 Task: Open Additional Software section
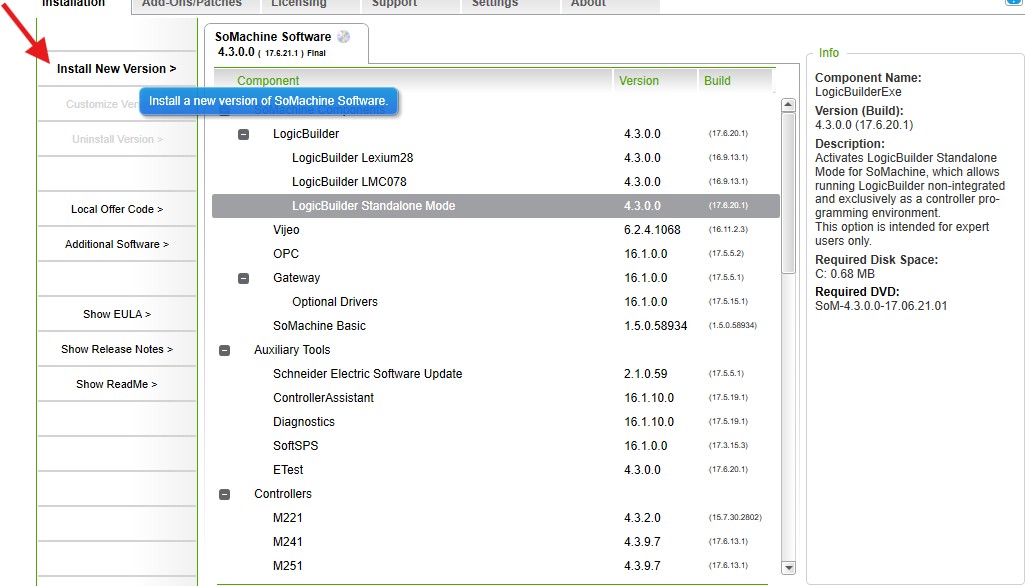[117, 244]
